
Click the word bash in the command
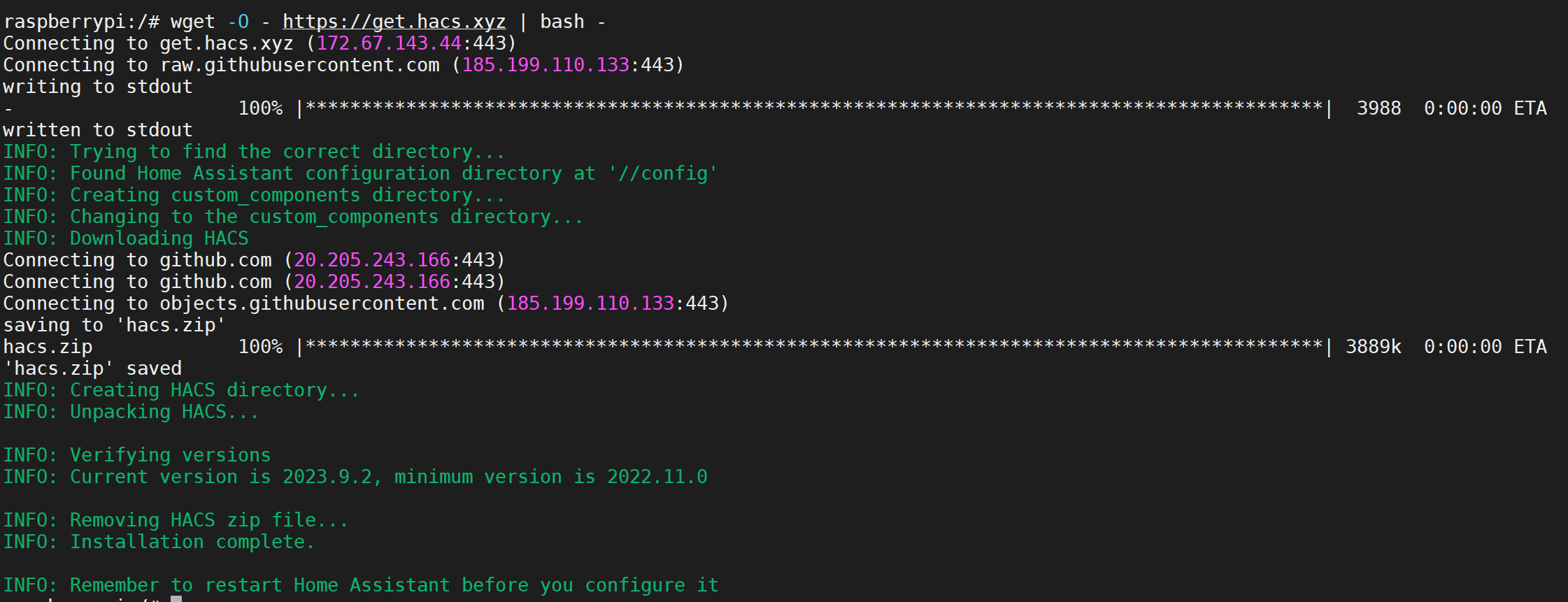pos(562,22)
